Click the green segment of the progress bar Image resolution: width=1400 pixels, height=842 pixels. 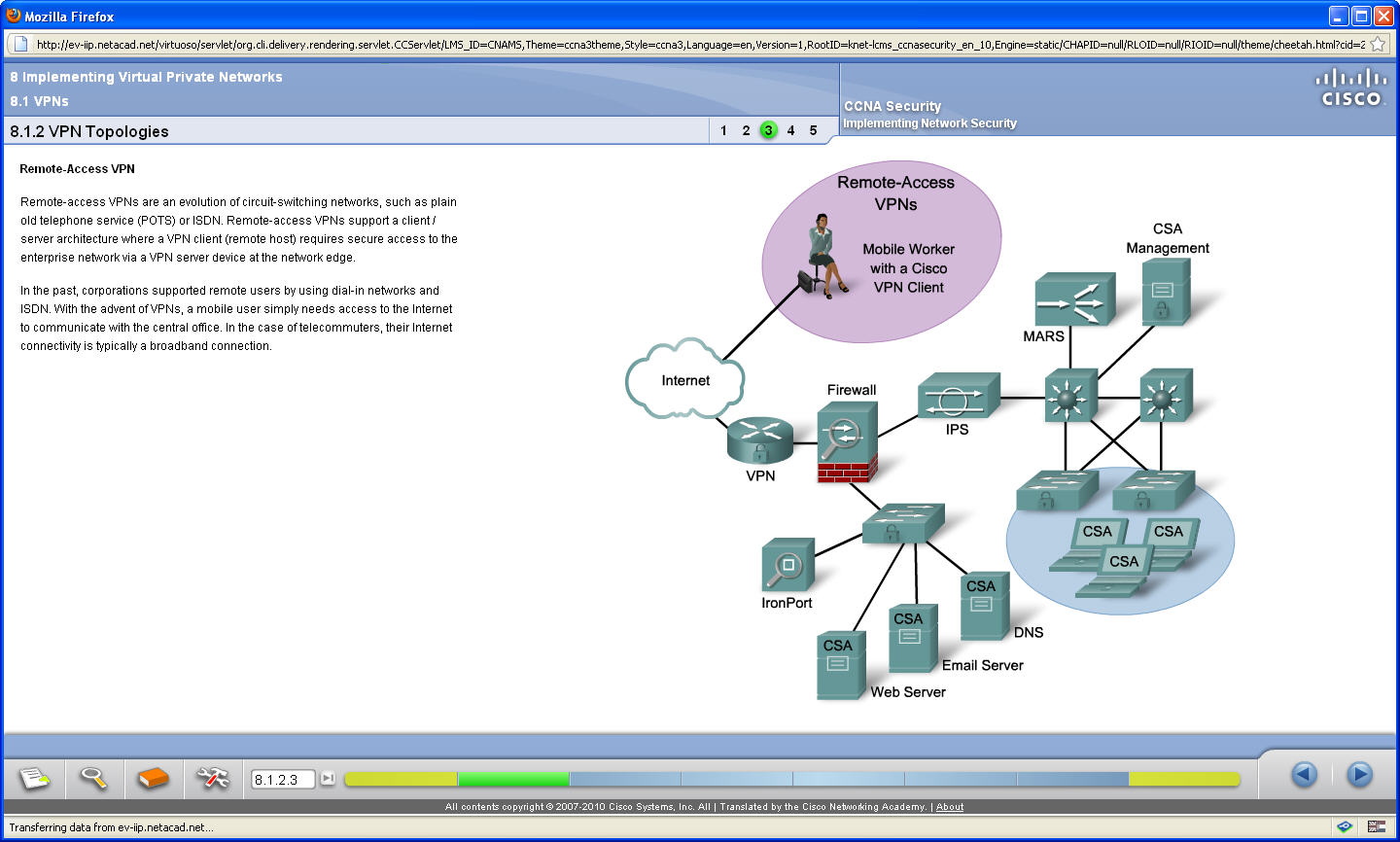pyautogui.click(x=513, y=779)
